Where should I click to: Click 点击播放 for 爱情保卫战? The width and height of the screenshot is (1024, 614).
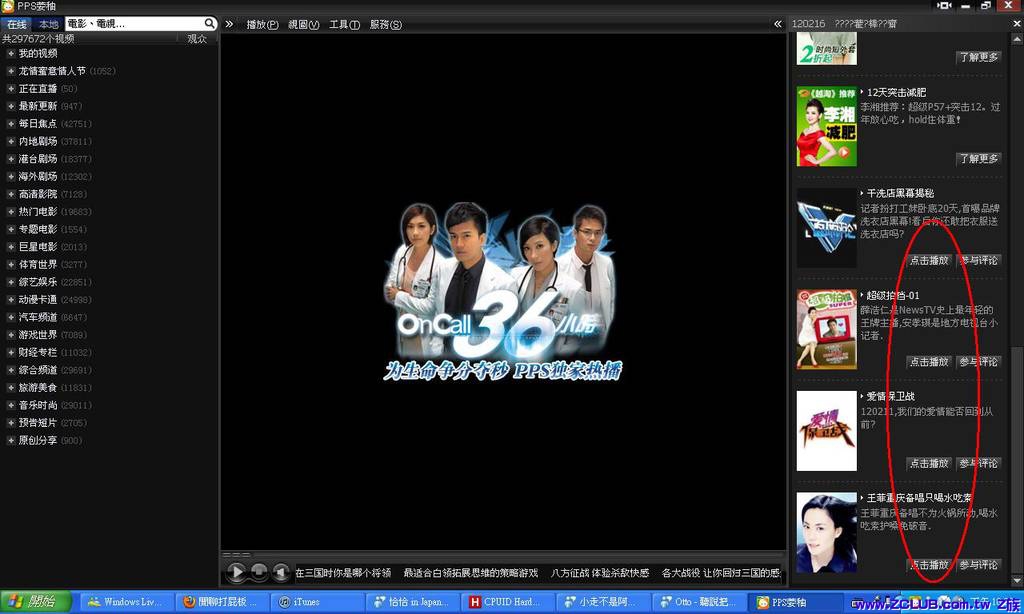click(928, 464)
